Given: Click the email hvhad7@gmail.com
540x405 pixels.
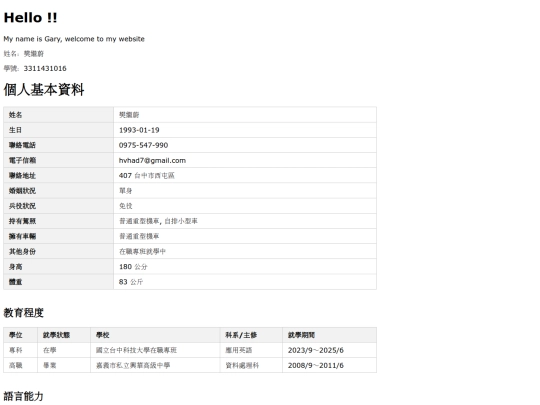Looking at the screenshot, I should (x=152, y=160).
